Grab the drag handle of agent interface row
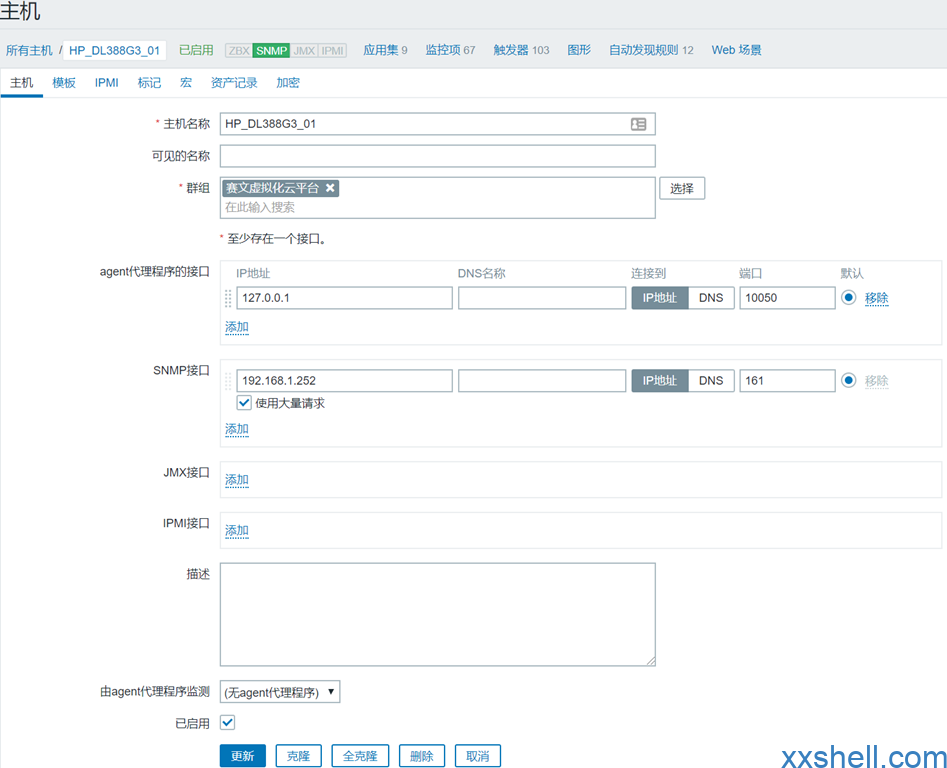Screen dimensions: 947x768 [228, 298]
